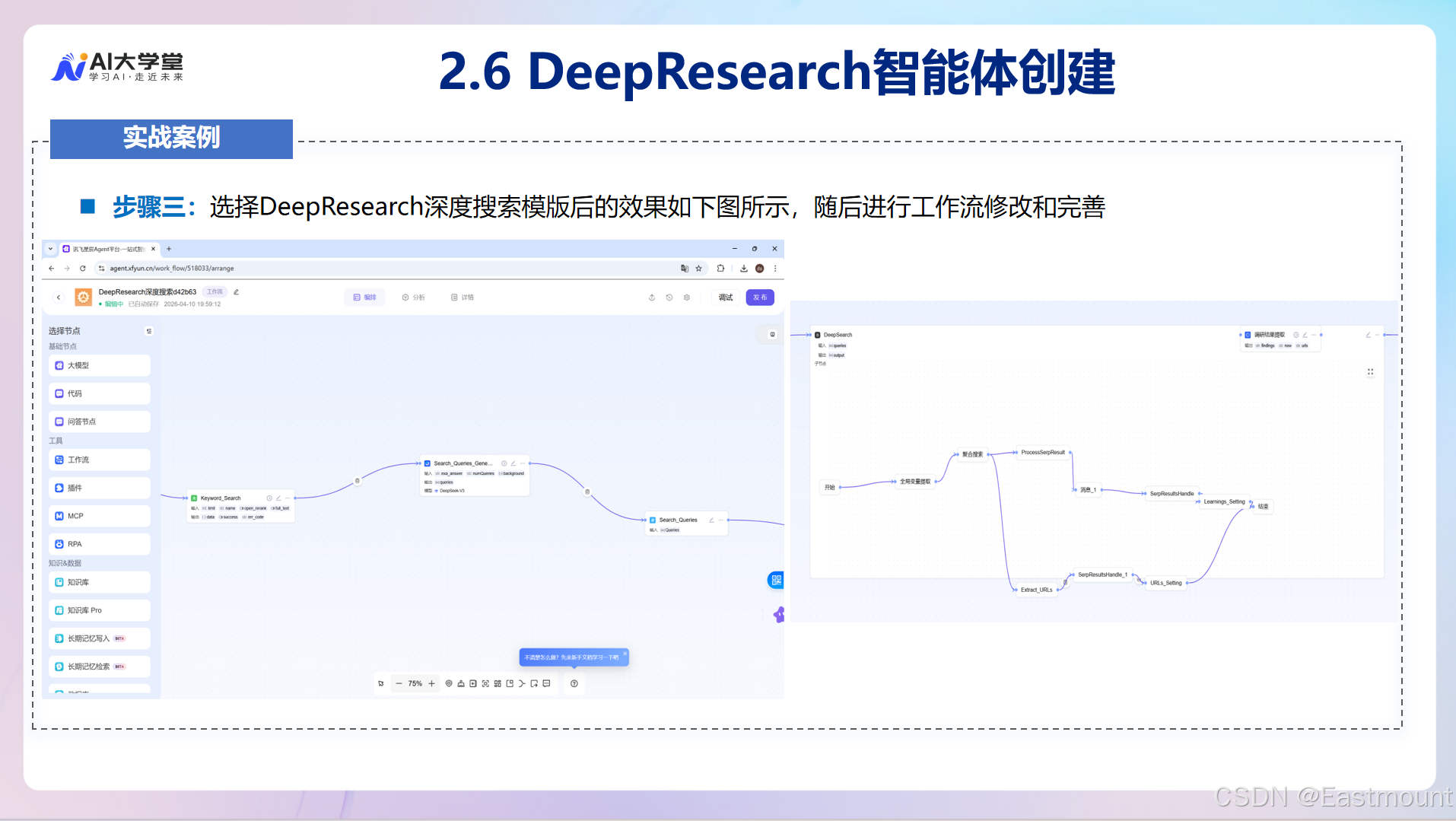1456x821 pixels.
Task: Expand DeepSearch subflow with fullscreen icon
Action: [x=1370, y=372]
